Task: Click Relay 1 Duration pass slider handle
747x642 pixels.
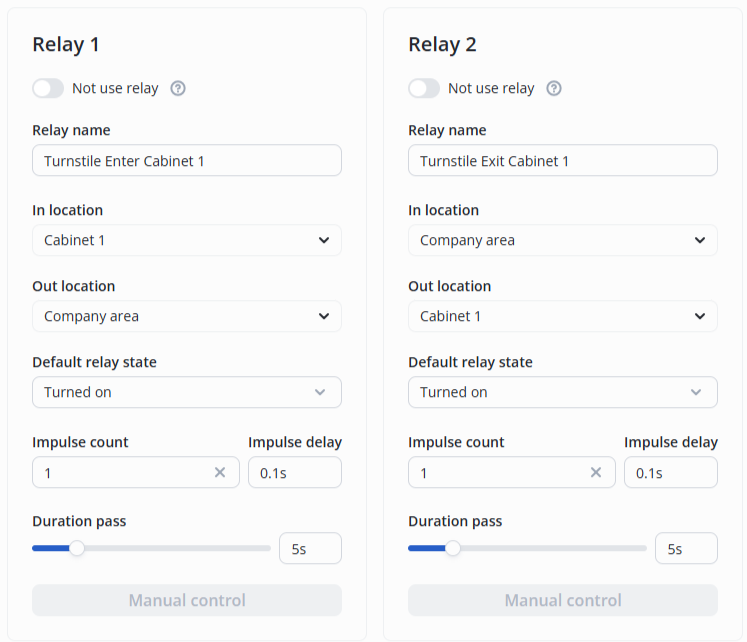Action: pyautogui.click(x=77, y=548)
